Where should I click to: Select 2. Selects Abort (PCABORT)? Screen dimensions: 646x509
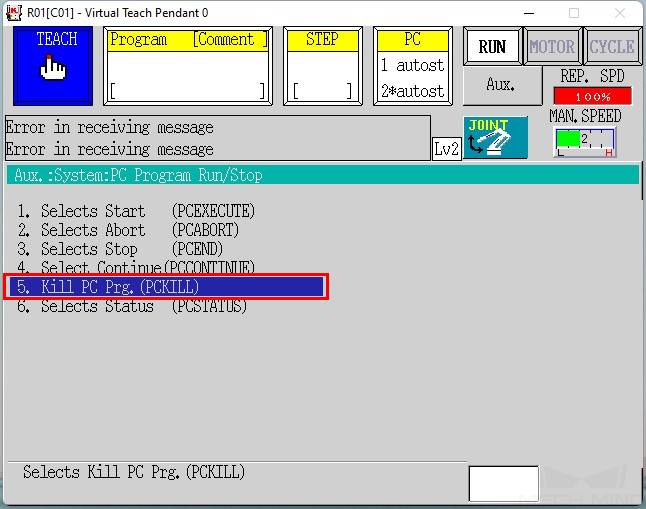coord(128,230)
